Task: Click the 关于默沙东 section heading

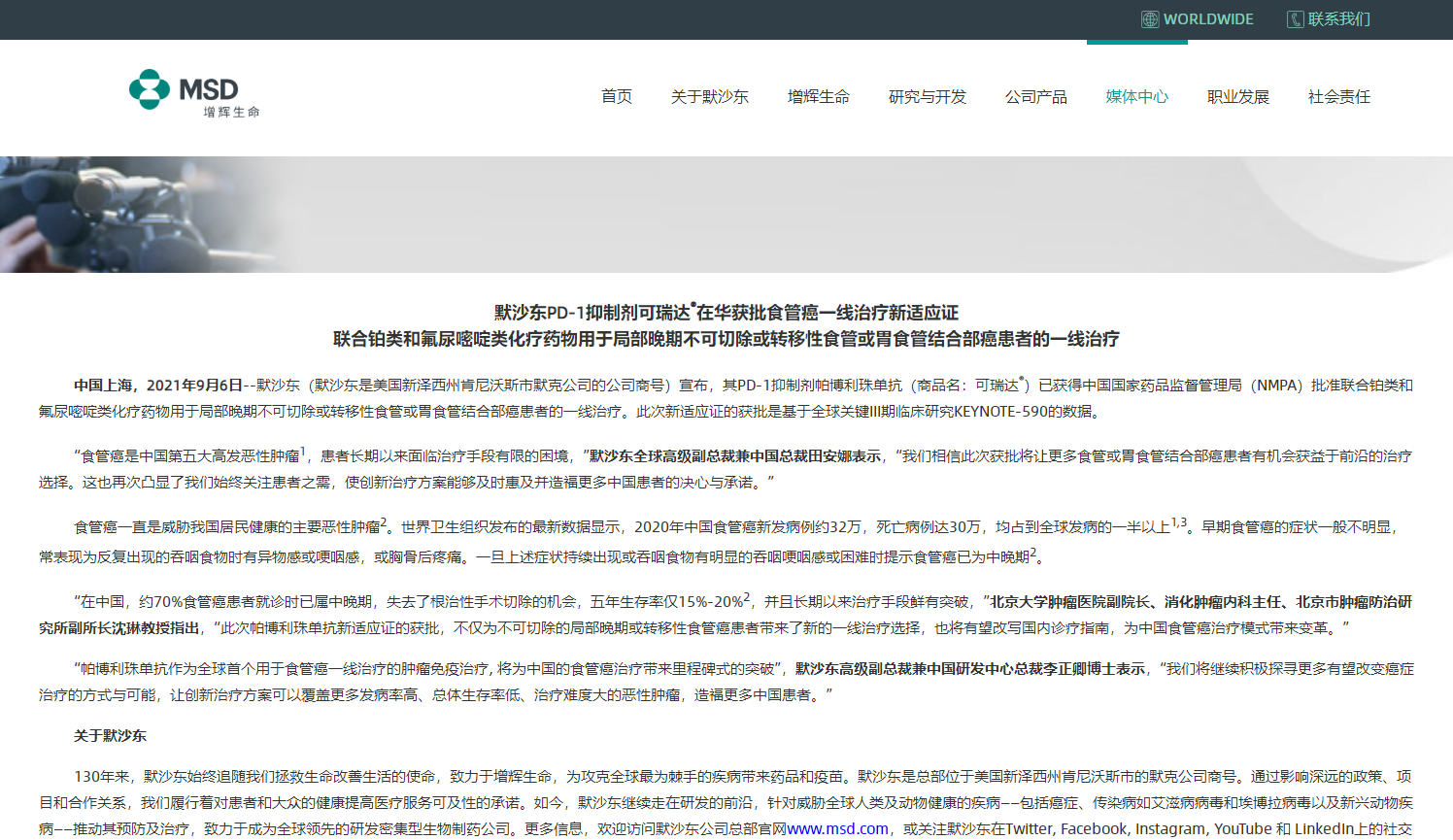Action: click(110, 736)
